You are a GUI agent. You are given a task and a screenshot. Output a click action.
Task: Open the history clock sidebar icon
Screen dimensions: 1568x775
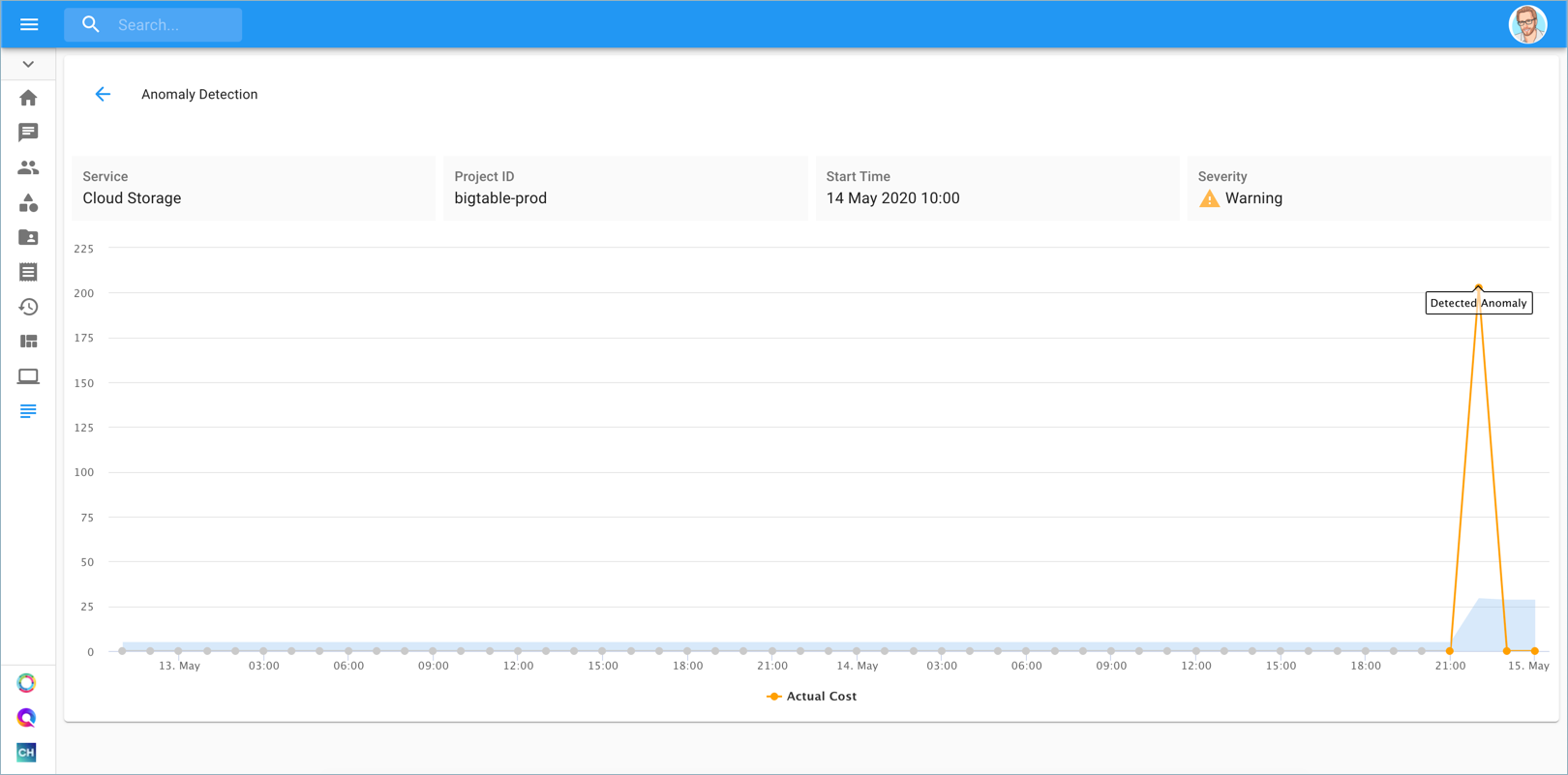28,307
